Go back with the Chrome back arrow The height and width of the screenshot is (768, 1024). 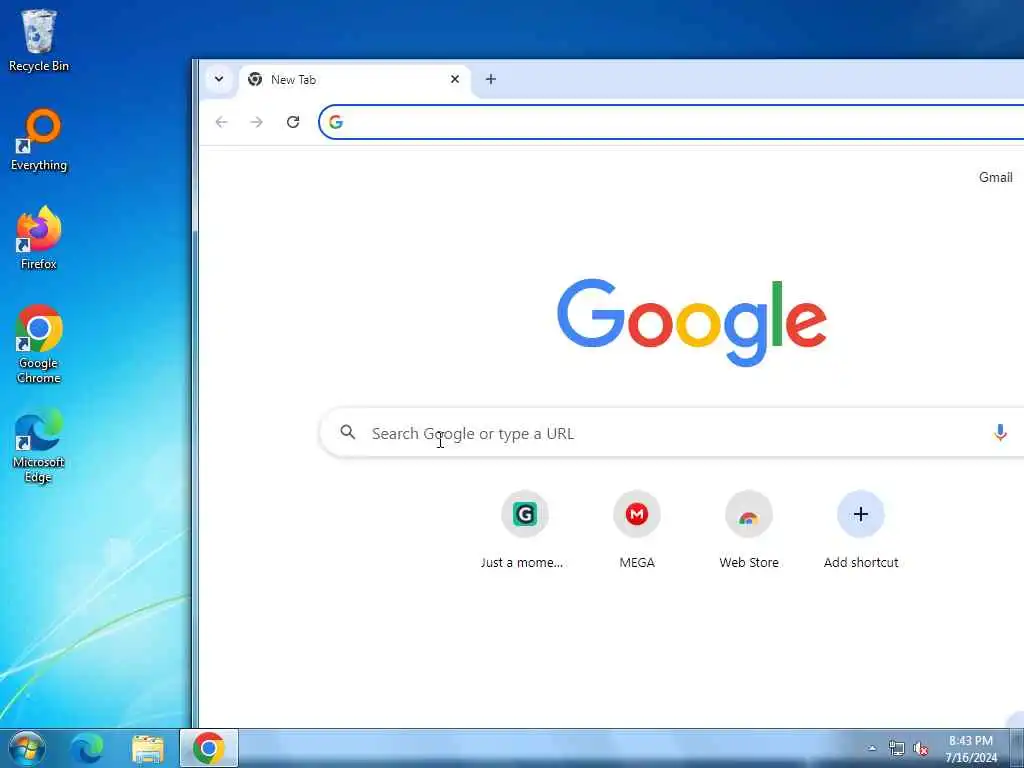tap(221, 121)
